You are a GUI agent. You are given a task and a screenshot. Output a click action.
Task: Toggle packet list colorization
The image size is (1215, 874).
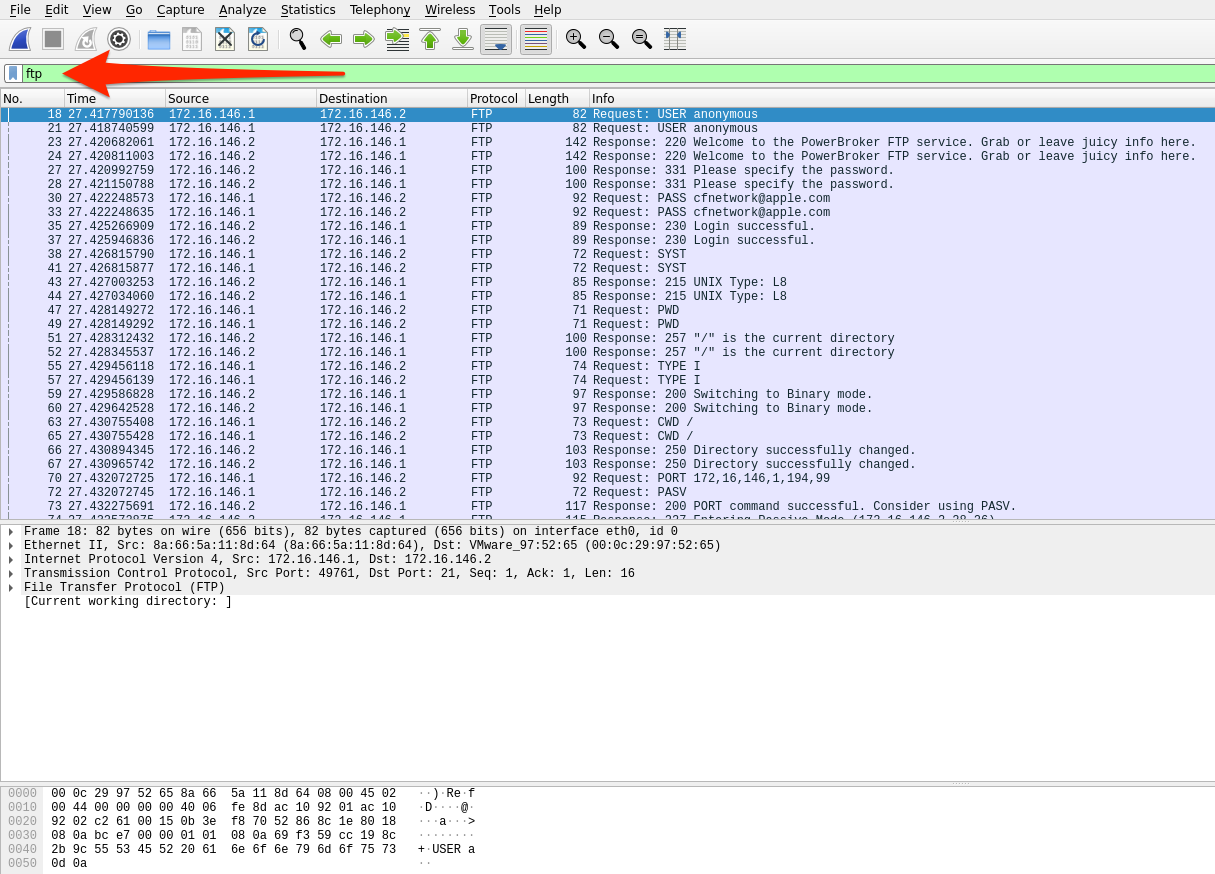point(536,39)
